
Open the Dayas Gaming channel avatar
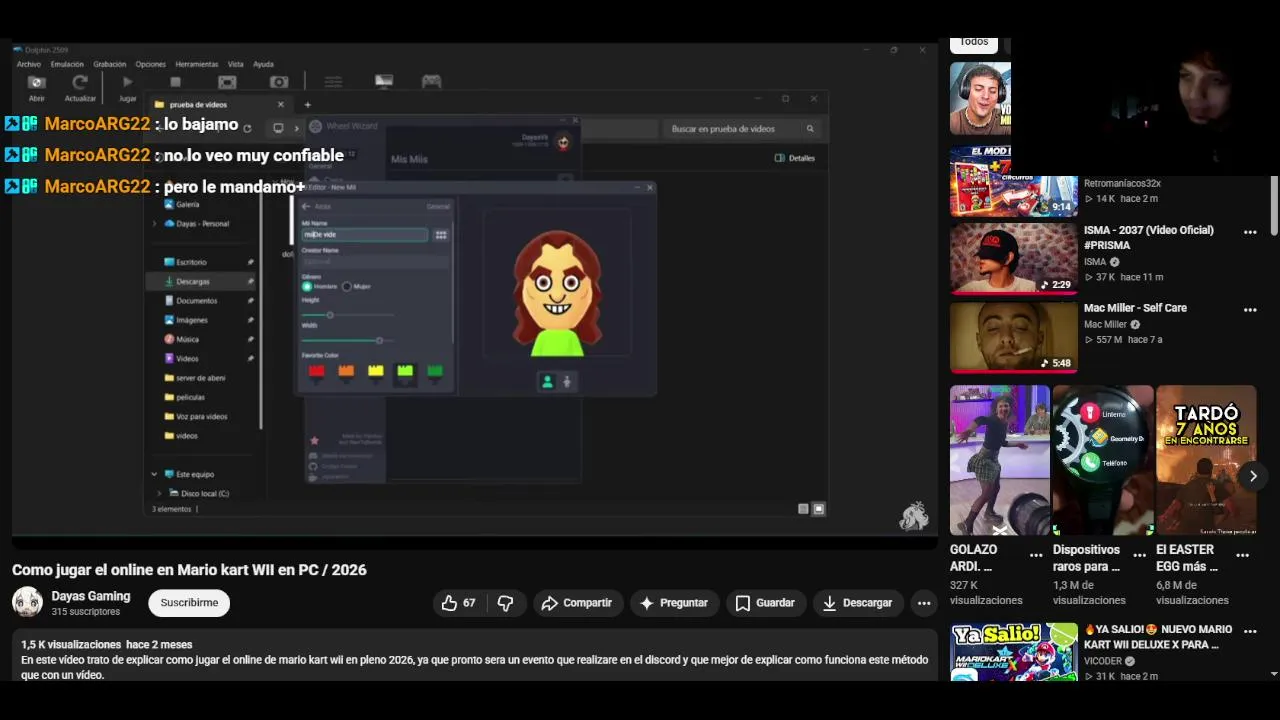click(x=27, y=602)
